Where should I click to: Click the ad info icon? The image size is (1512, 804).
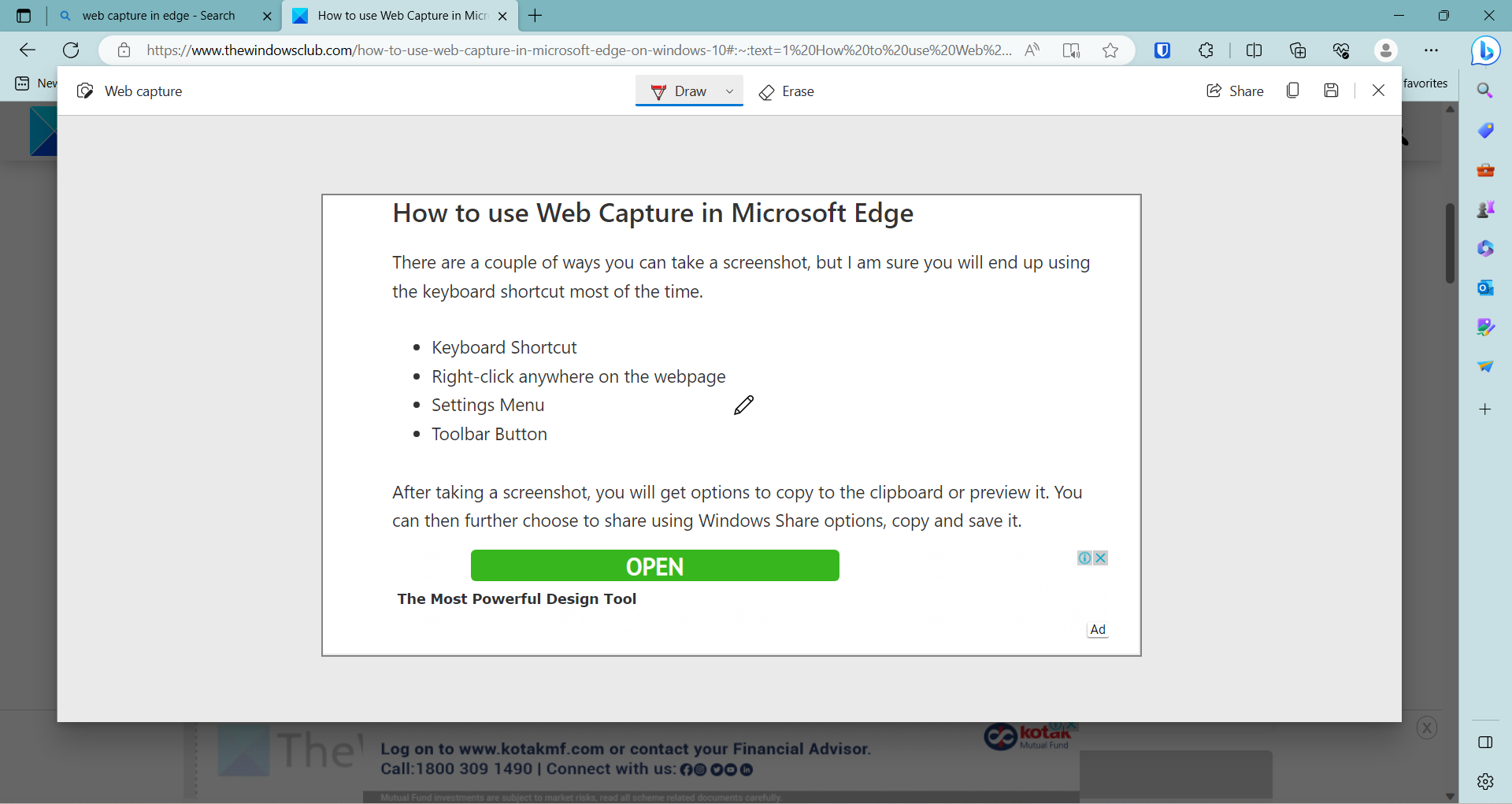[x=1085, y=558]
